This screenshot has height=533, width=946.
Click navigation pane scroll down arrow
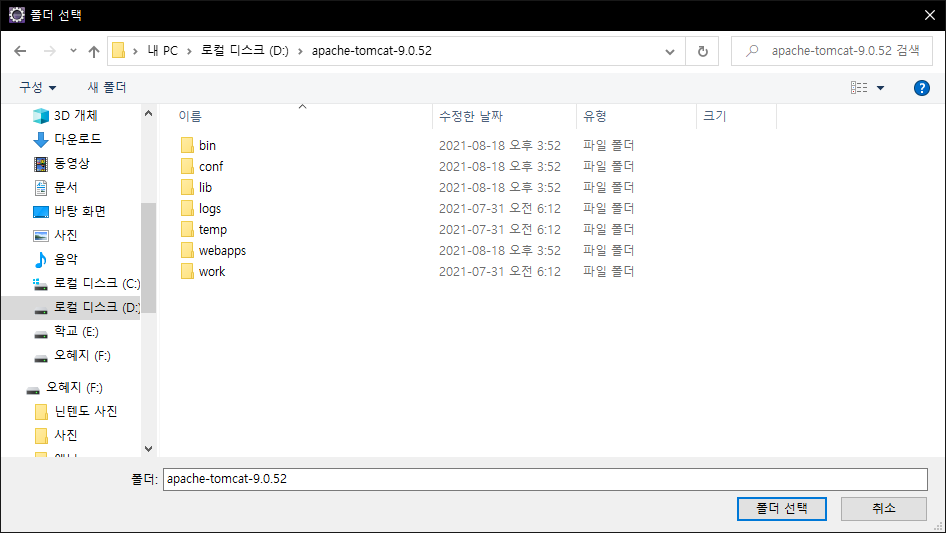[x=148, y=449]
